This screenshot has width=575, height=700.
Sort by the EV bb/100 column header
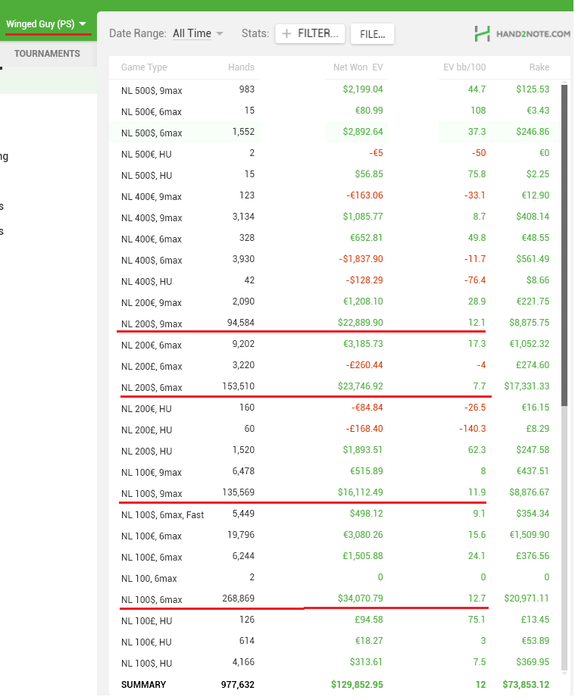pyautogui.click(x=464, y=67)
